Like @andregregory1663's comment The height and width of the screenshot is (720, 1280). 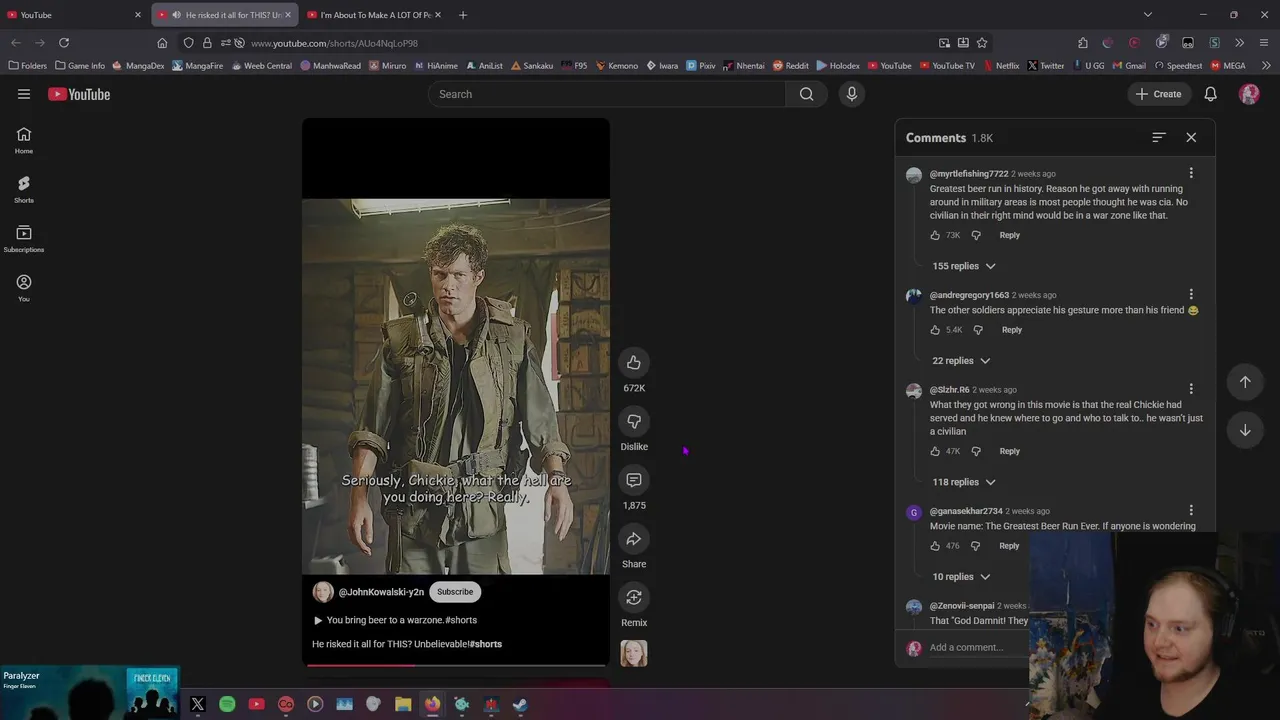click(935, 329)
